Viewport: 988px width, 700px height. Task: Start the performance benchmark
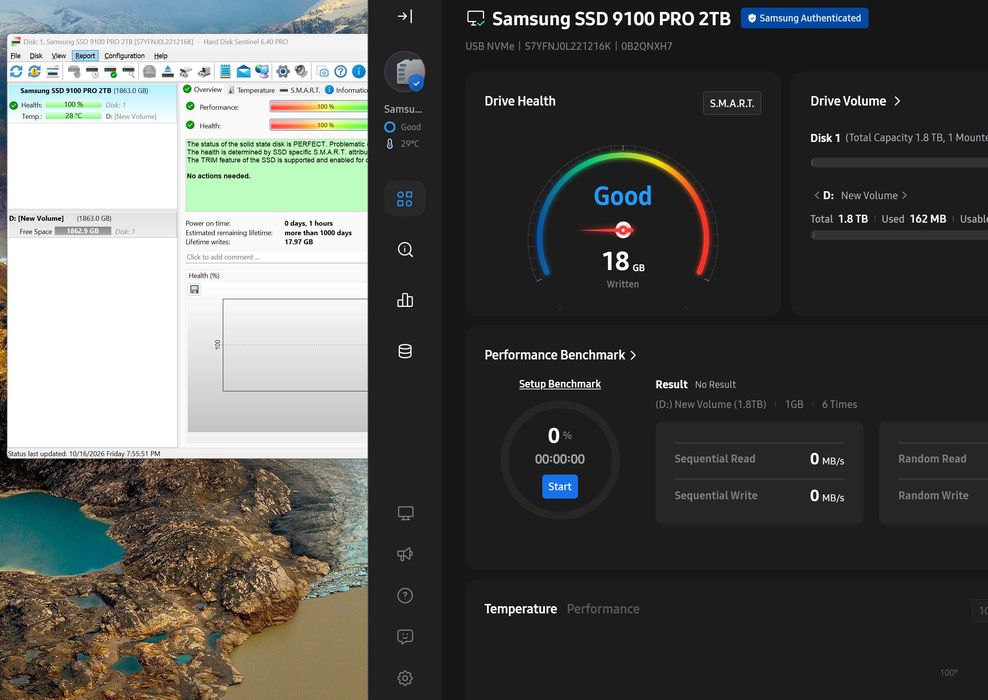(x=560, y=486)
